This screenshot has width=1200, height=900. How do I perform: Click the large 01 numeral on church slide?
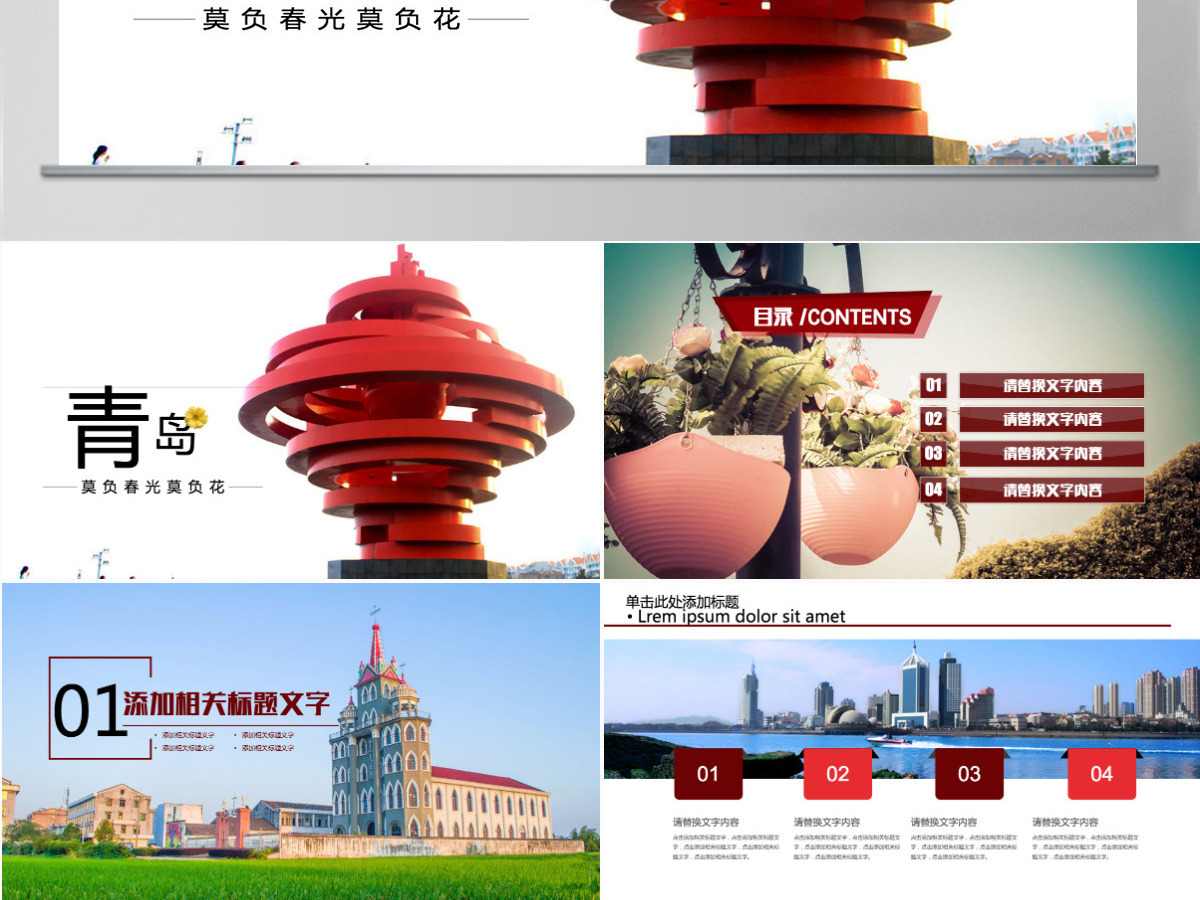point(89,712)
